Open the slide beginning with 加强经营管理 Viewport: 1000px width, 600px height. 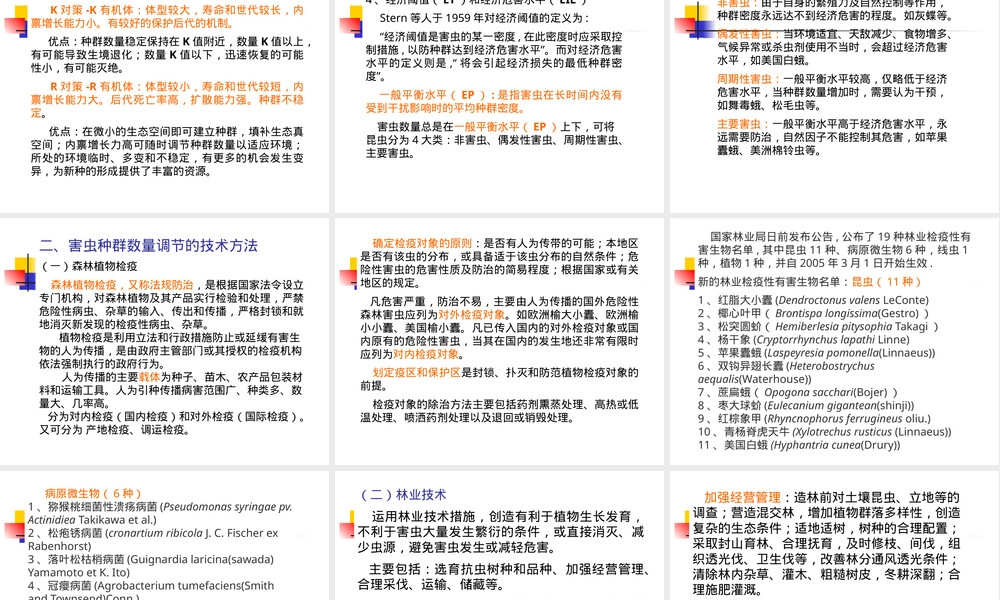834,535
